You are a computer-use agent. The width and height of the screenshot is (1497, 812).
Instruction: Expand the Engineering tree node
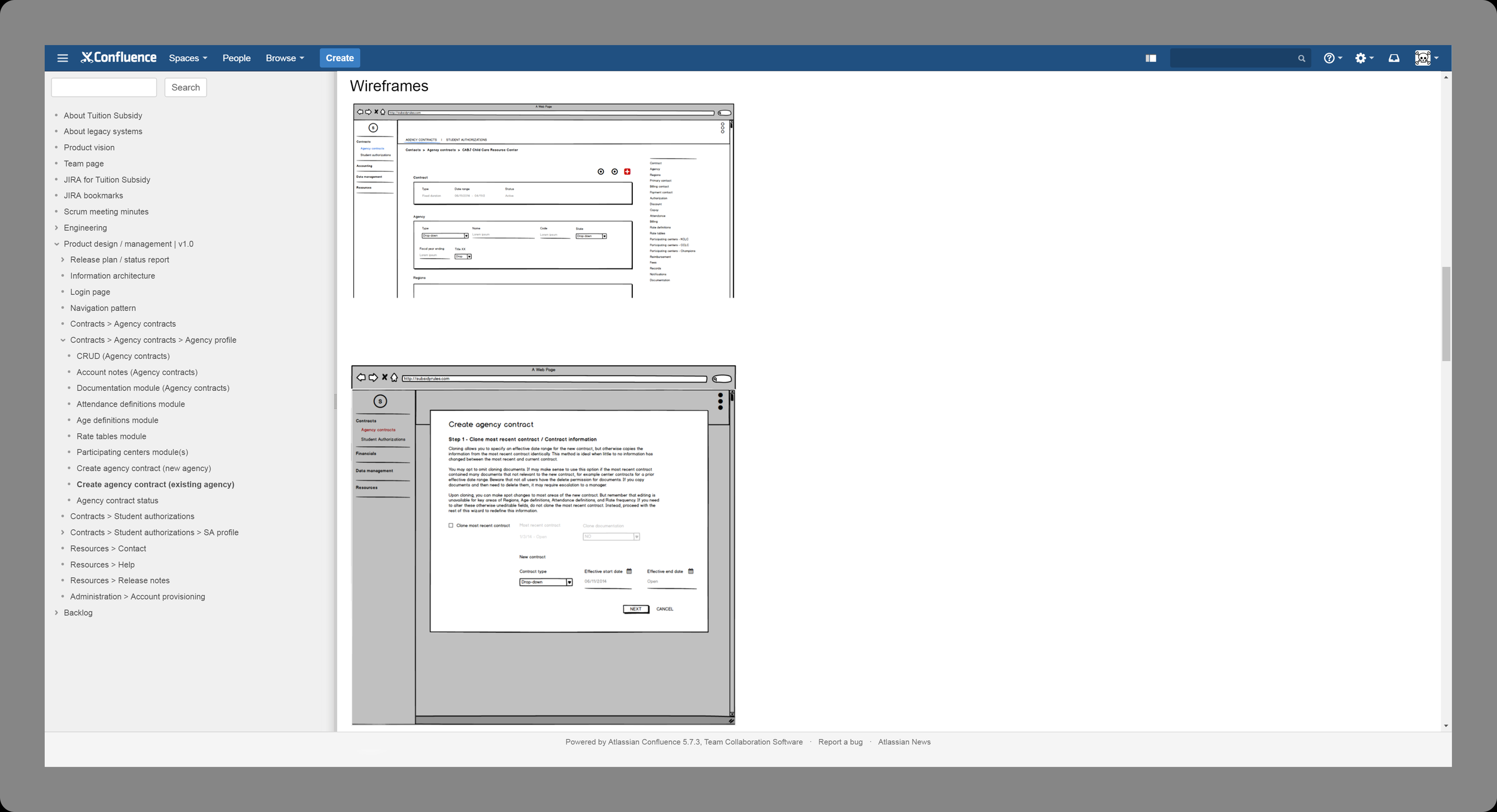coord(56,228)
